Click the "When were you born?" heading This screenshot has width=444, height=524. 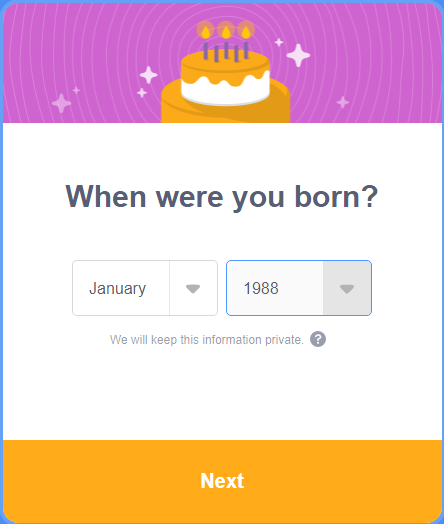pyautogui.click(x=221, y=197)
